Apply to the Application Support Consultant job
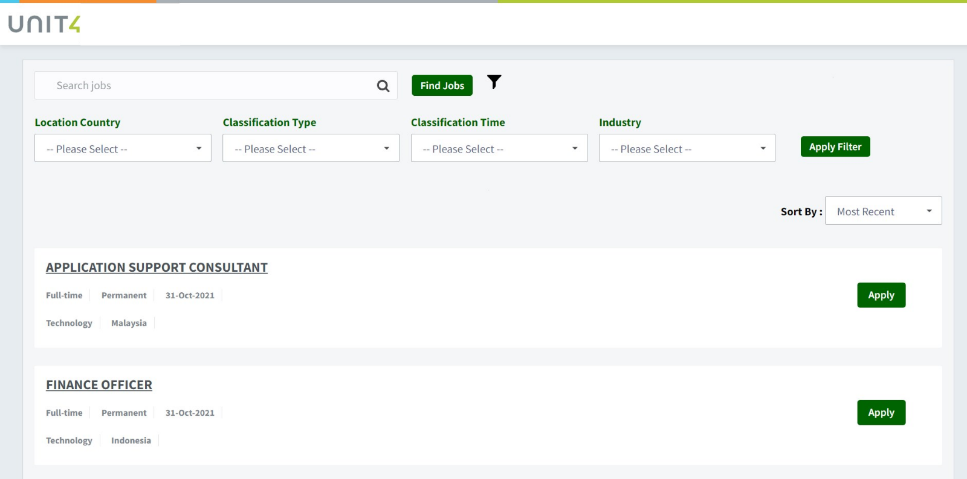Screen dimensions: 967x479 click(x=881, y=295)
